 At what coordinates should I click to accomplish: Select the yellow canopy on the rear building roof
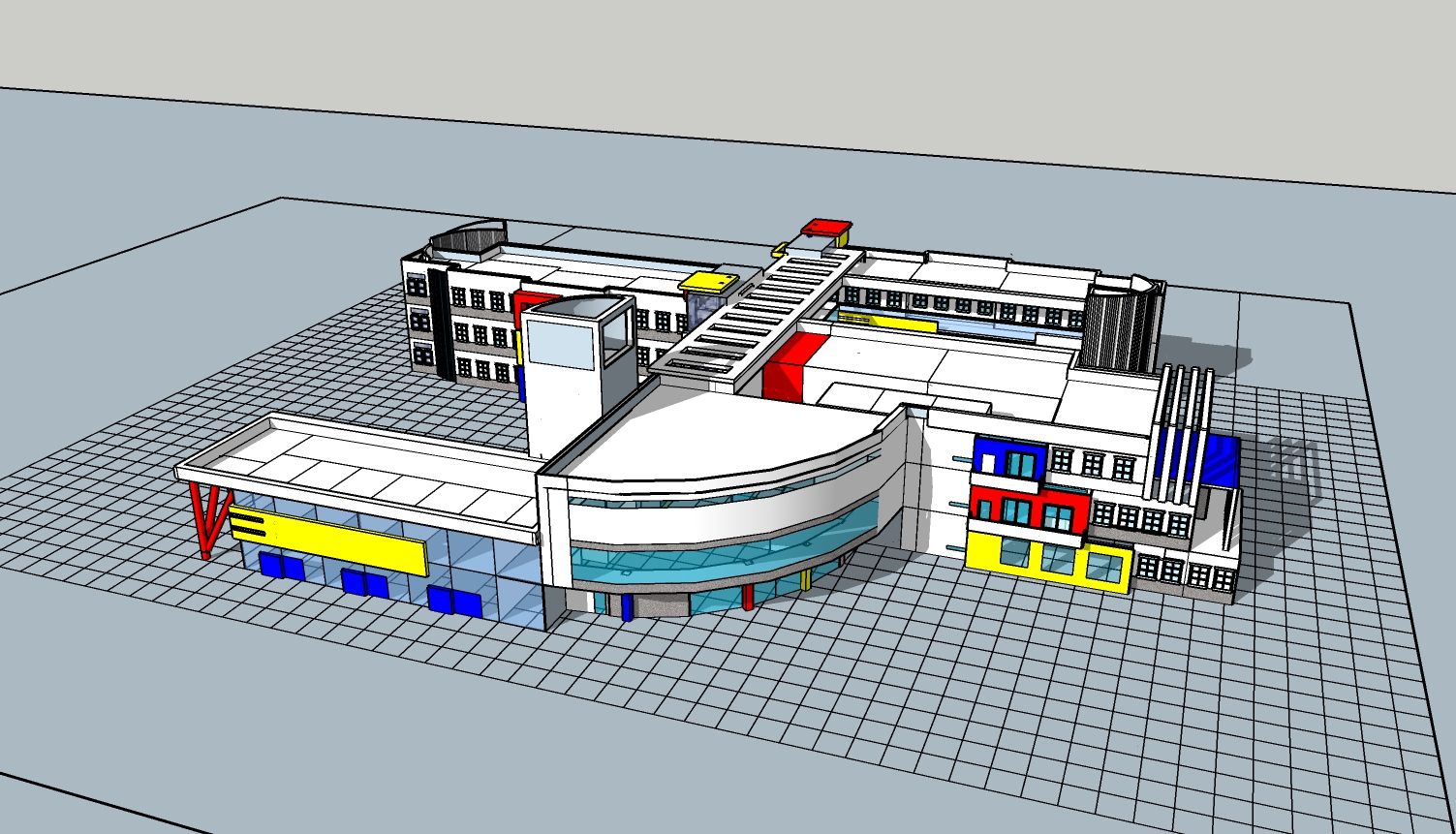coord(708,282)
